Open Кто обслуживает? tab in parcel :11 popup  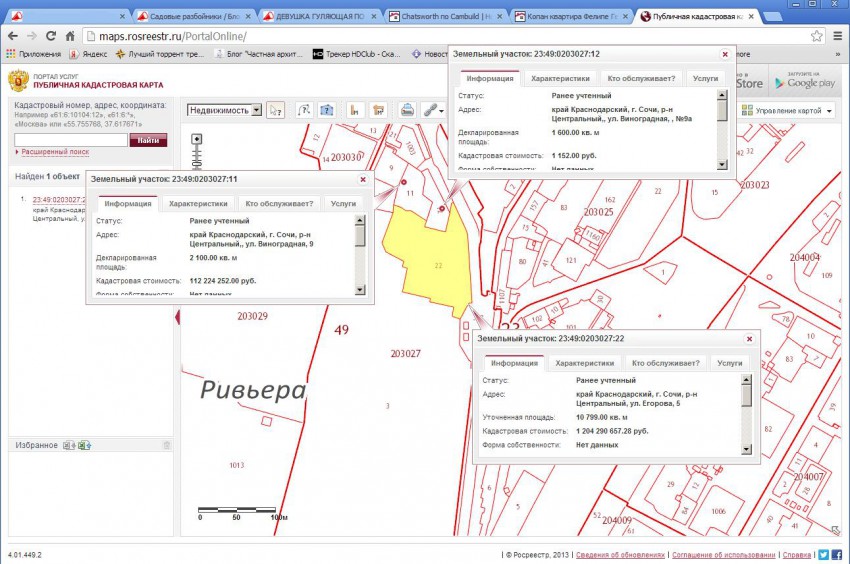pyautogui.click(x=279, y=203)
